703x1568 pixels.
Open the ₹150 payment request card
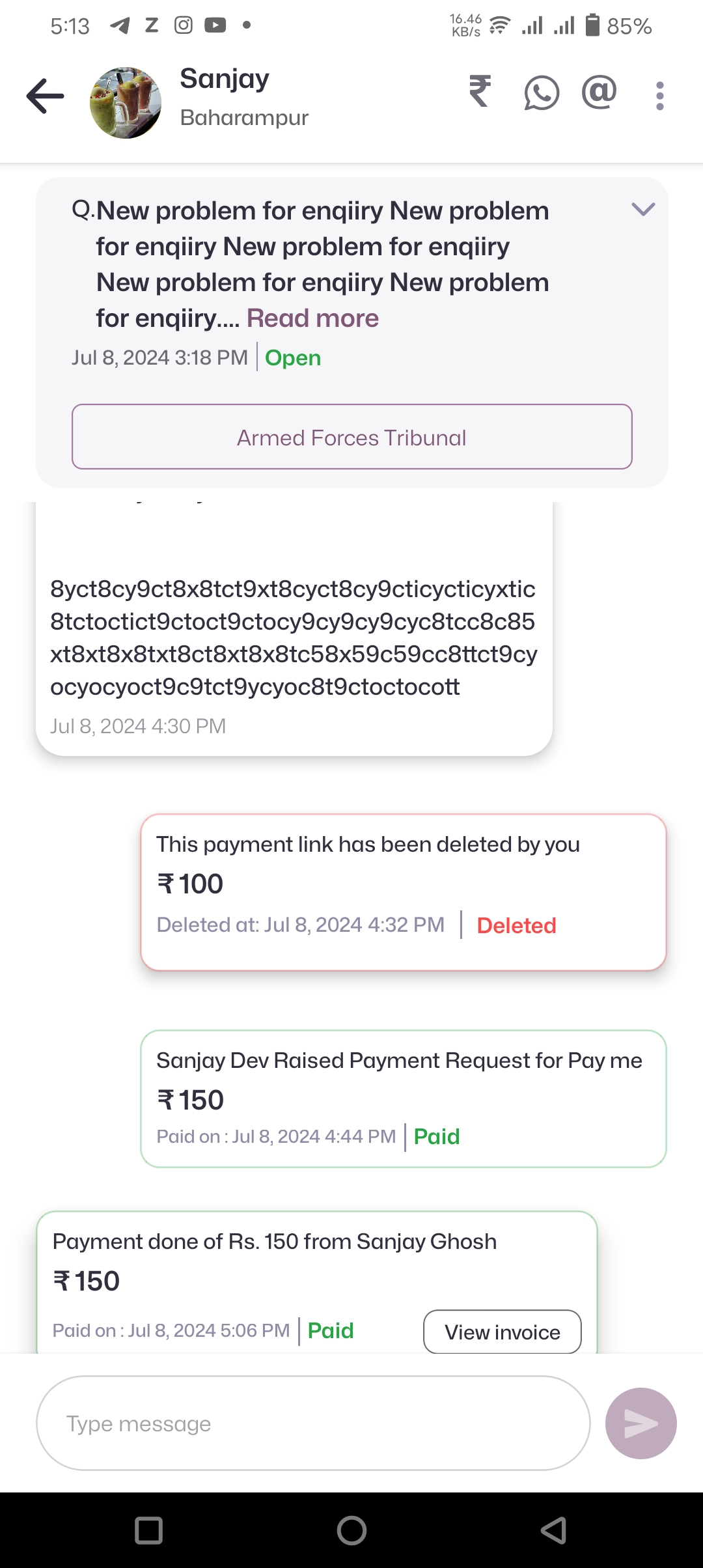click(x=403, y=1099)
